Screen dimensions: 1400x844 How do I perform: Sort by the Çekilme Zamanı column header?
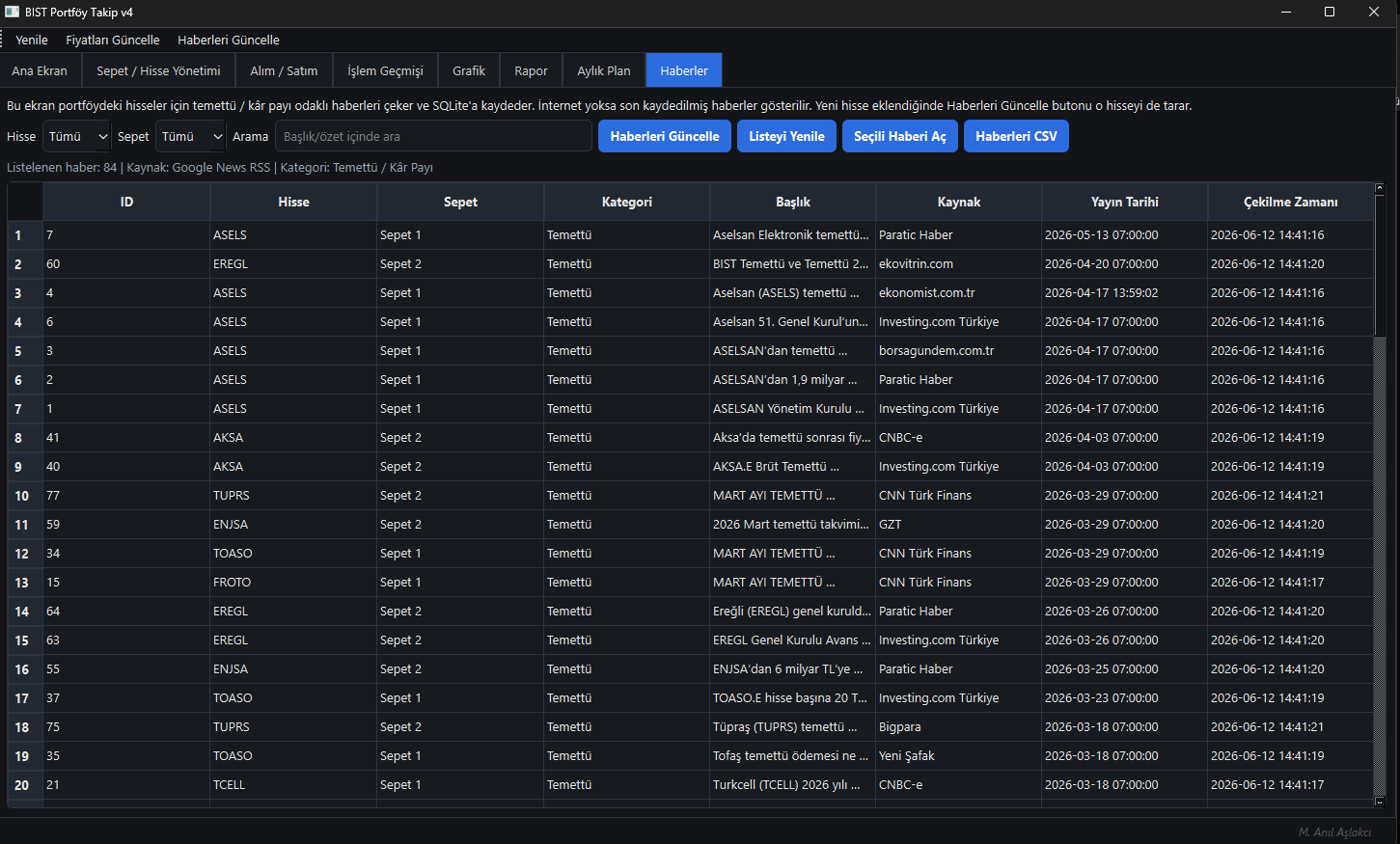coord(1291,202)
